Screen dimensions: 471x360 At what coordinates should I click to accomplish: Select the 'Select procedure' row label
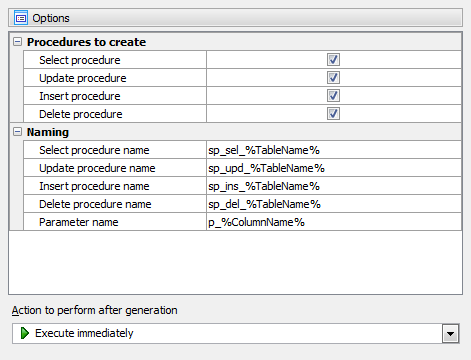point(80,60)
